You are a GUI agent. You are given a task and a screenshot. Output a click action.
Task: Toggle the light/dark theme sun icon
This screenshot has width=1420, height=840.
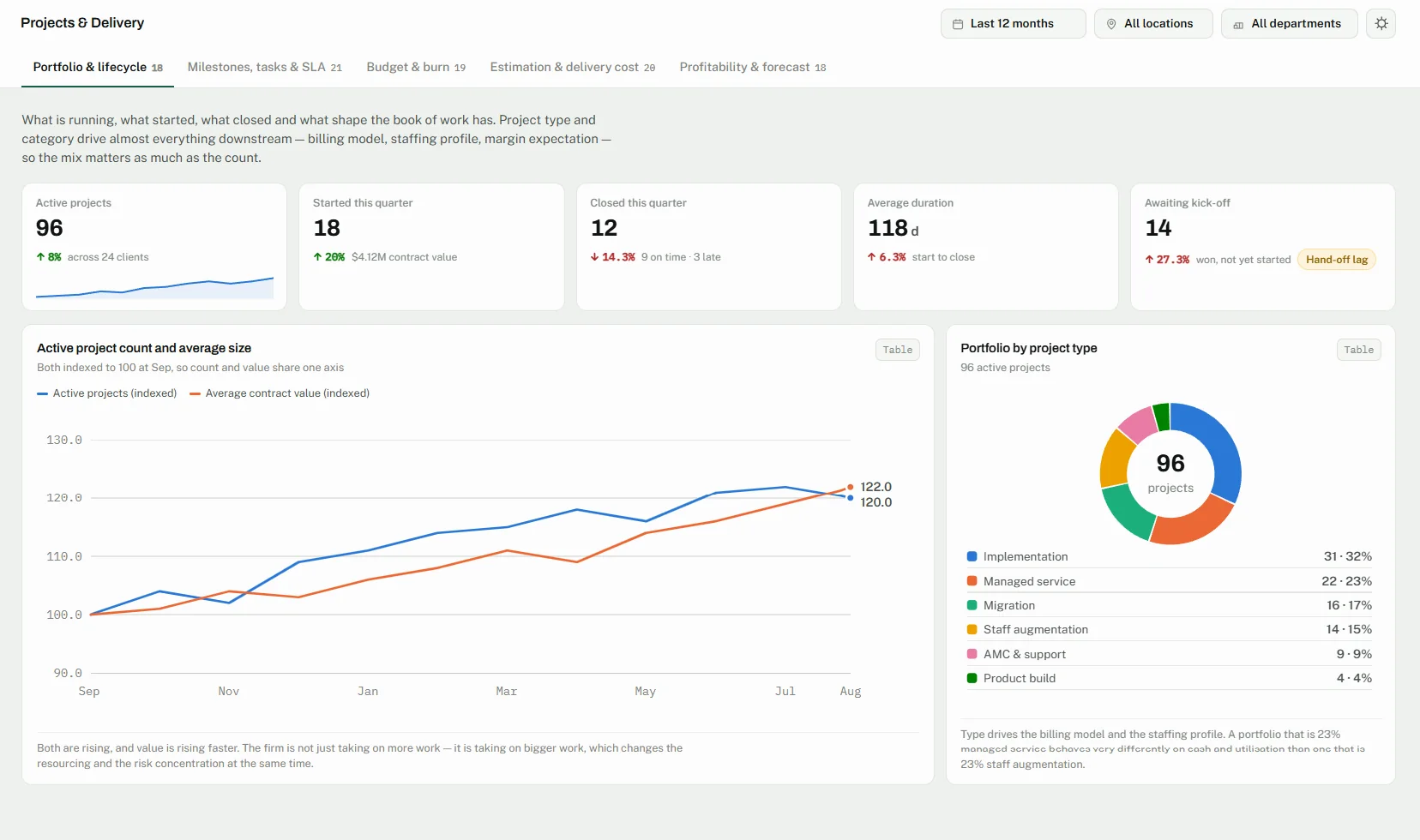pos(1381,24)
